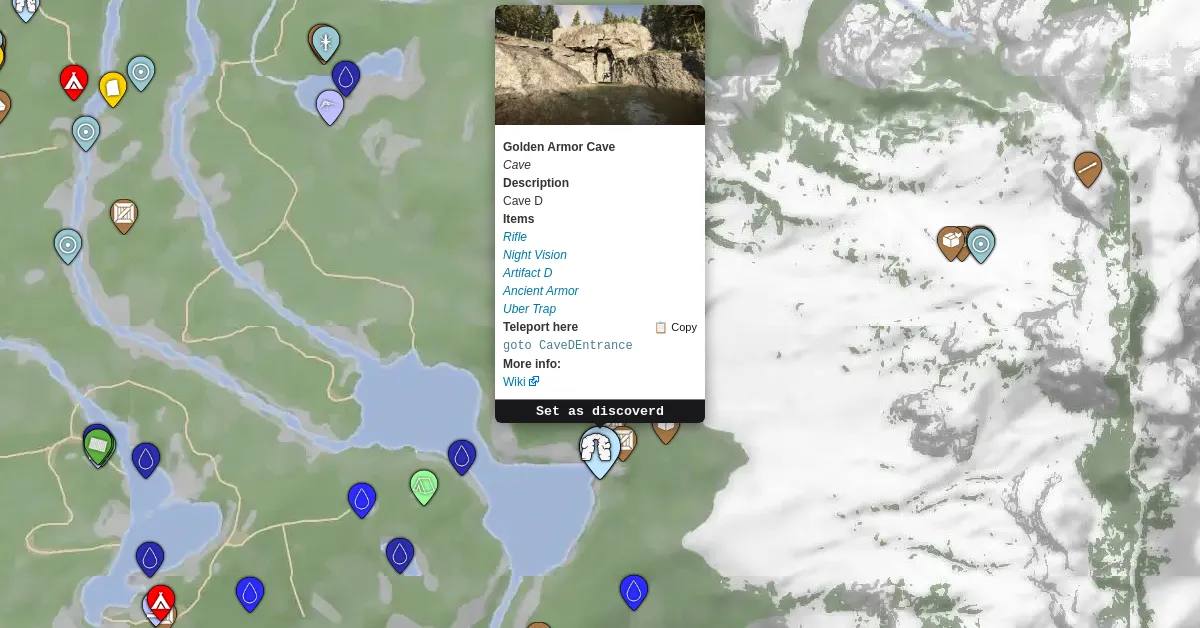View the Golden Armor Cave photo thumbnail
Image resolution: width=1200 pixels, height=628 pixels.
click(599, 64)
